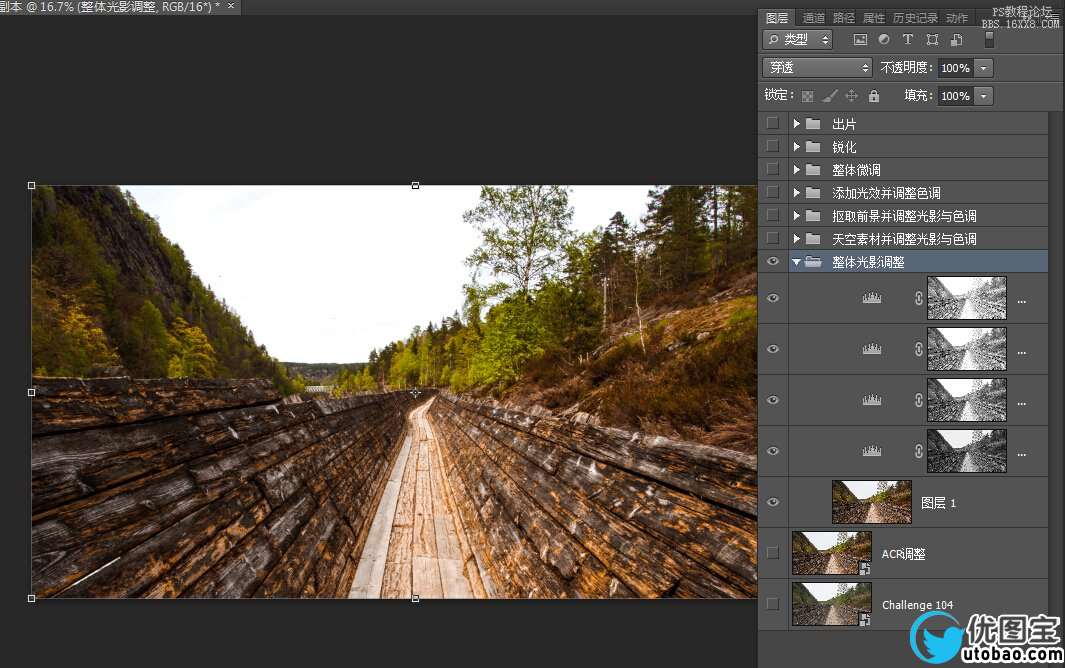Close the document tab with the X
The image size is (1065, 668).
coord(231,5)
